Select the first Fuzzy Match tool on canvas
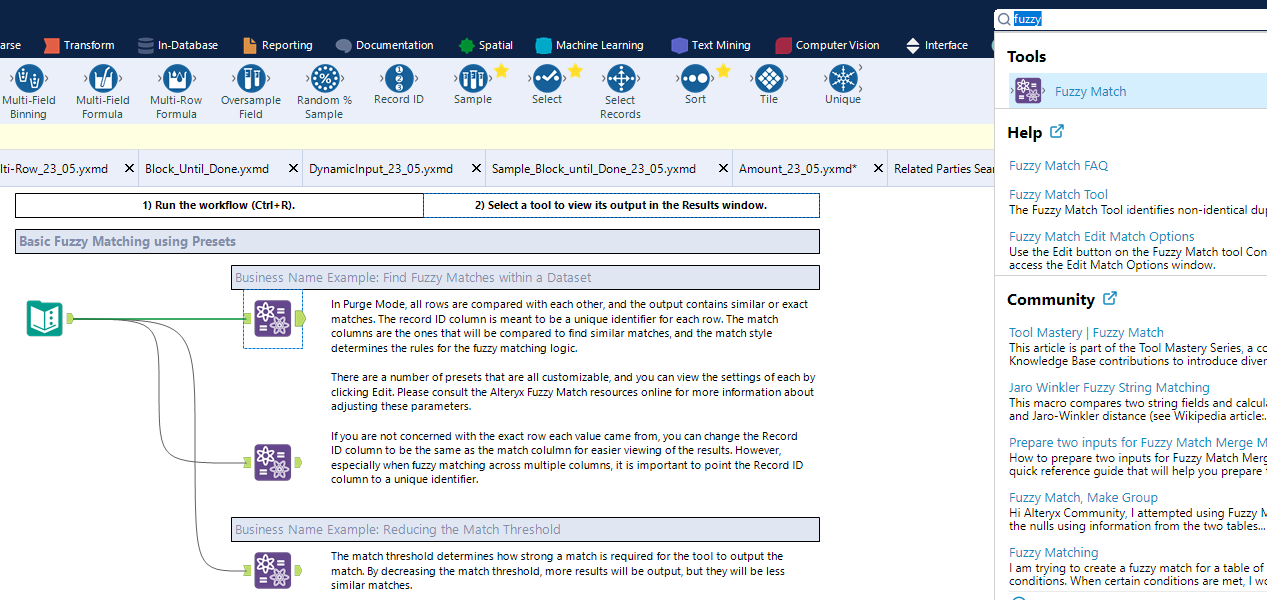This screenshot has width=1267, height=600. pos(273,320)
